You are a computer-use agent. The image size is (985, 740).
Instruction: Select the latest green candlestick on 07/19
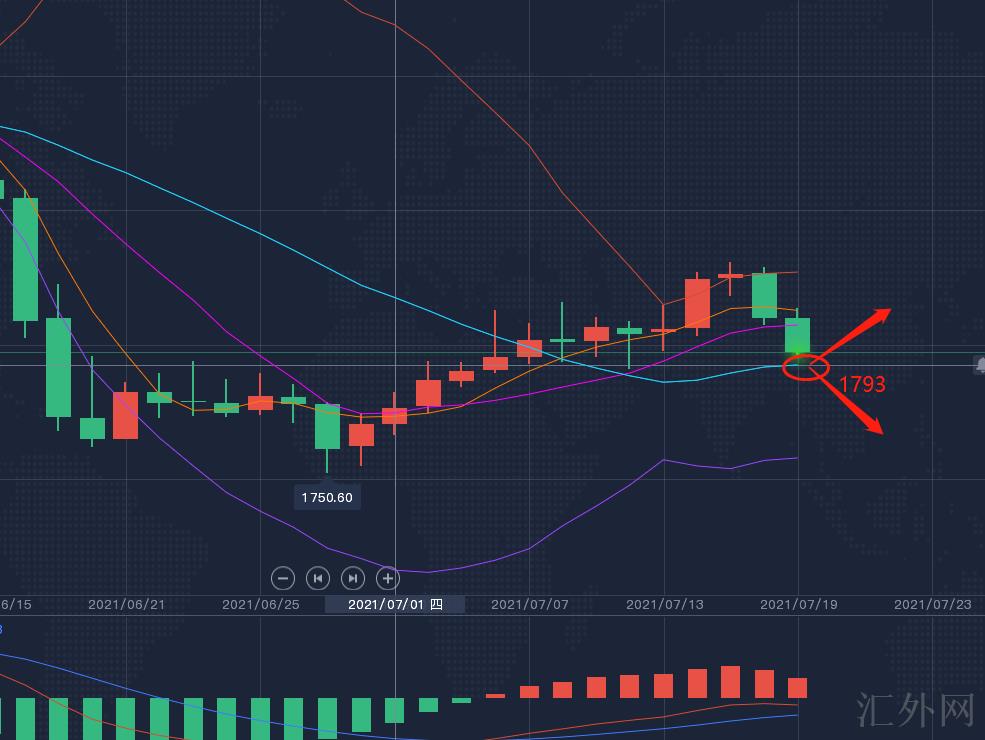(x=797, y=336)
